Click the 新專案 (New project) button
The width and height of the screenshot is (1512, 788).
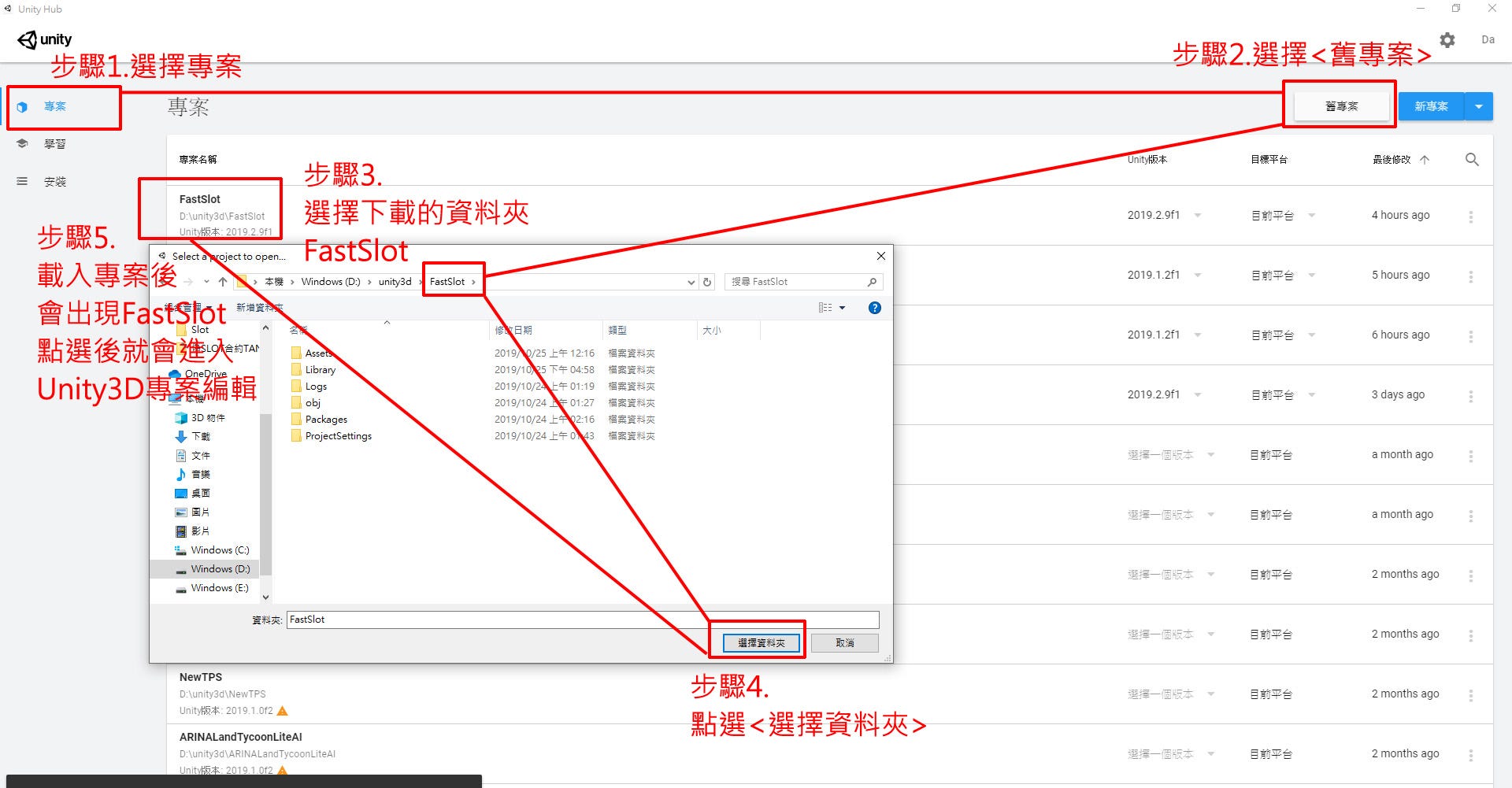[1431, 106]
